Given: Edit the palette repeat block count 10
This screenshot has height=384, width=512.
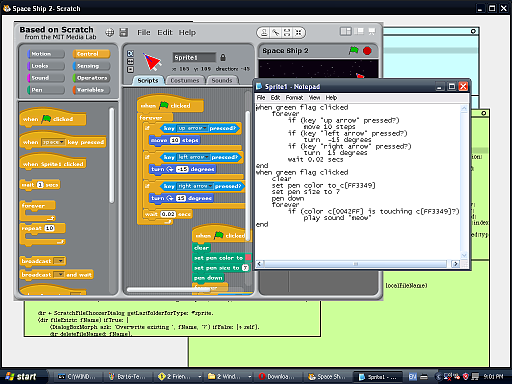Looking at the screenshot, I should point(50,228).
